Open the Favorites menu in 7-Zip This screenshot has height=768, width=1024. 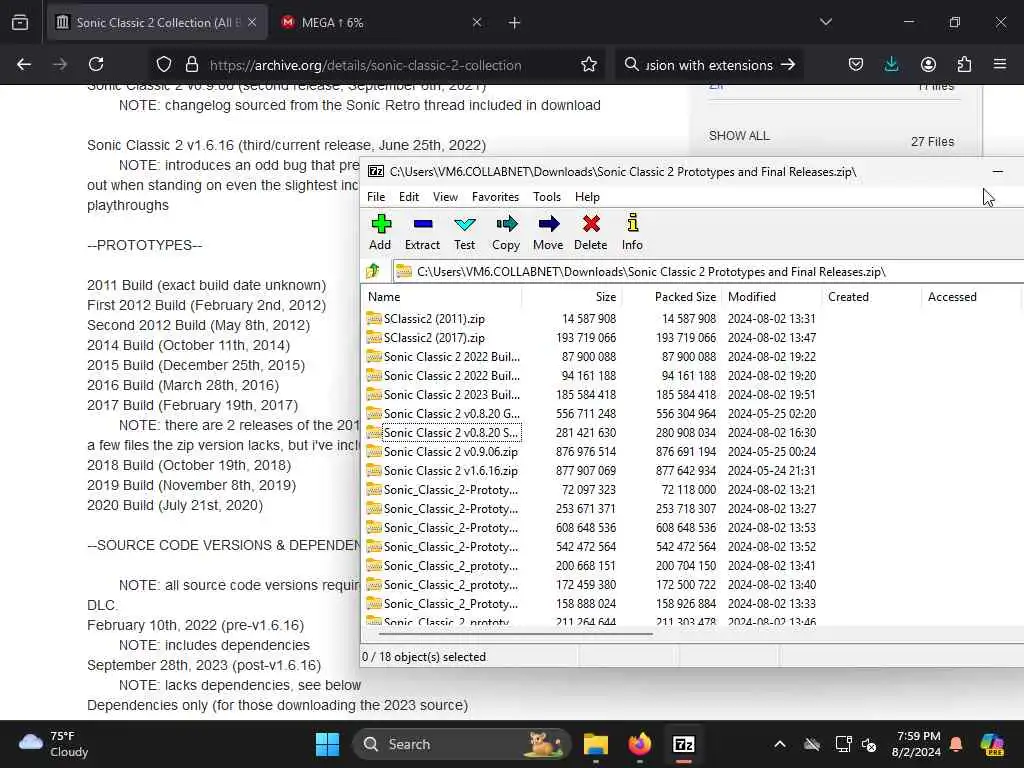[495, 197]
